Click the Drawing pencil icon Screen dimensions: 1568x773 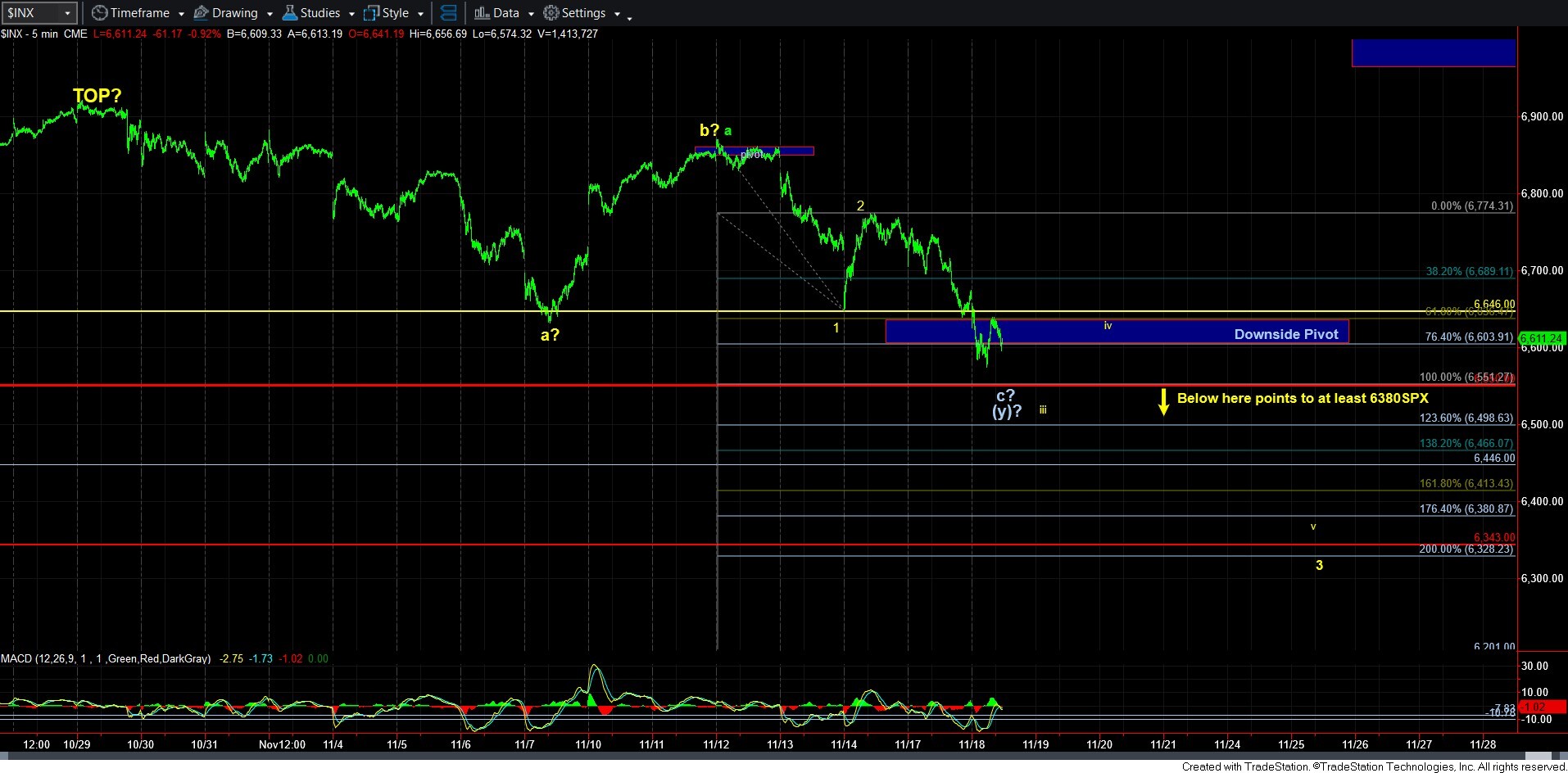click(201, 13)
